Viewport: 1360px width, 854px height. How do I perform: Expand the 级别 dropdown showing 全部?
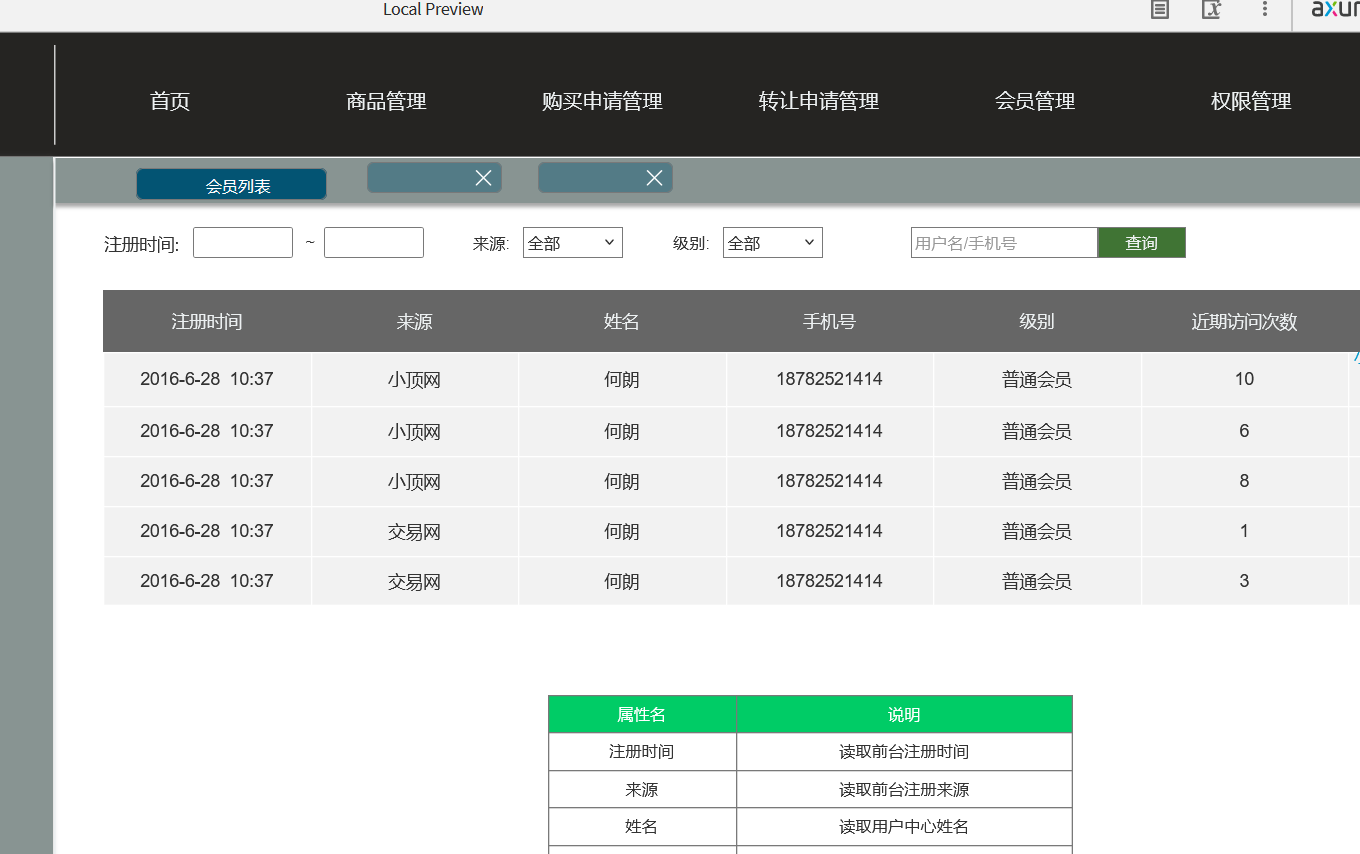tap(773, 243)
